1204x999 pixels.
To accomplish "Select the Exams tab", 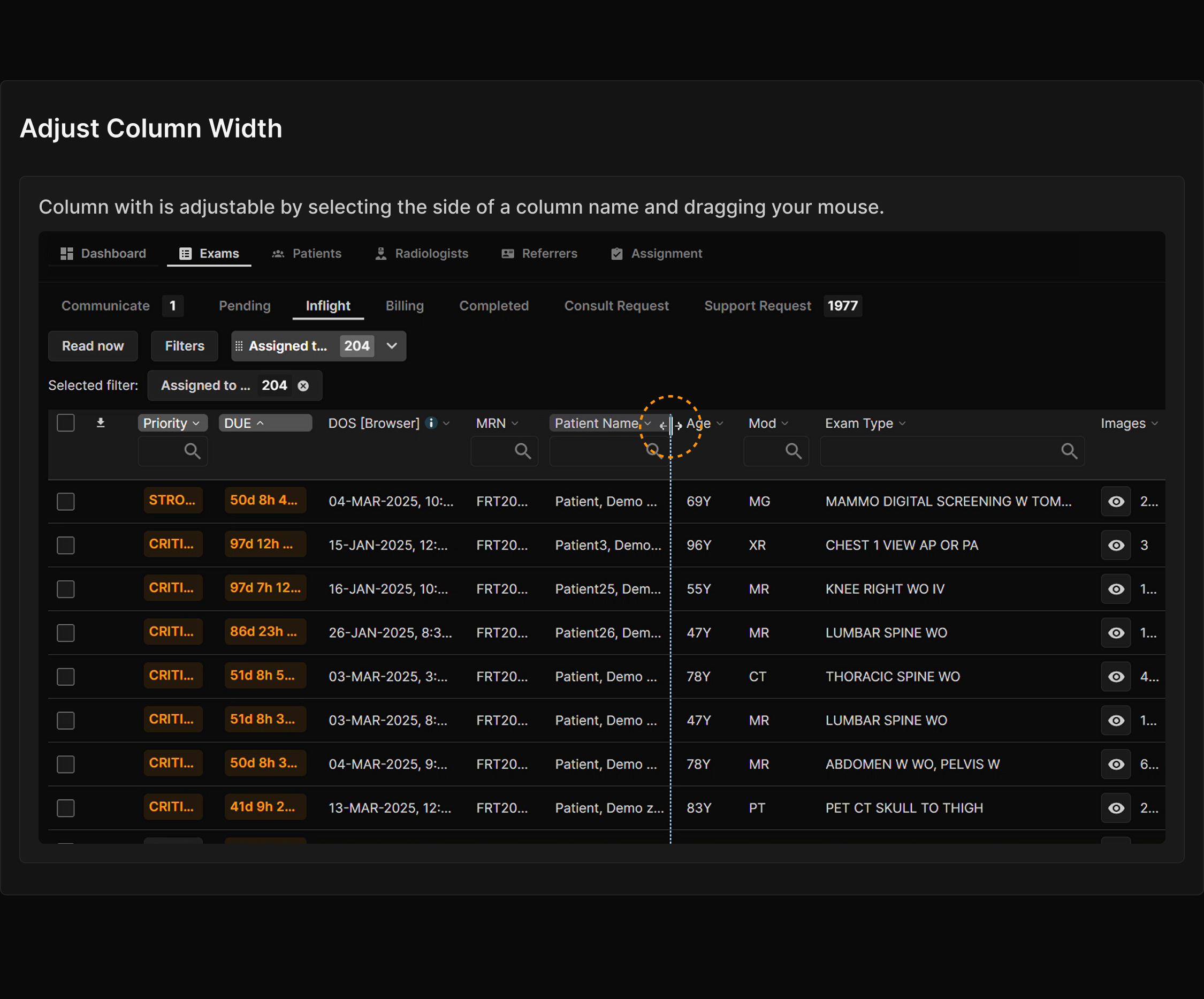I will click(x=209, y=253).
